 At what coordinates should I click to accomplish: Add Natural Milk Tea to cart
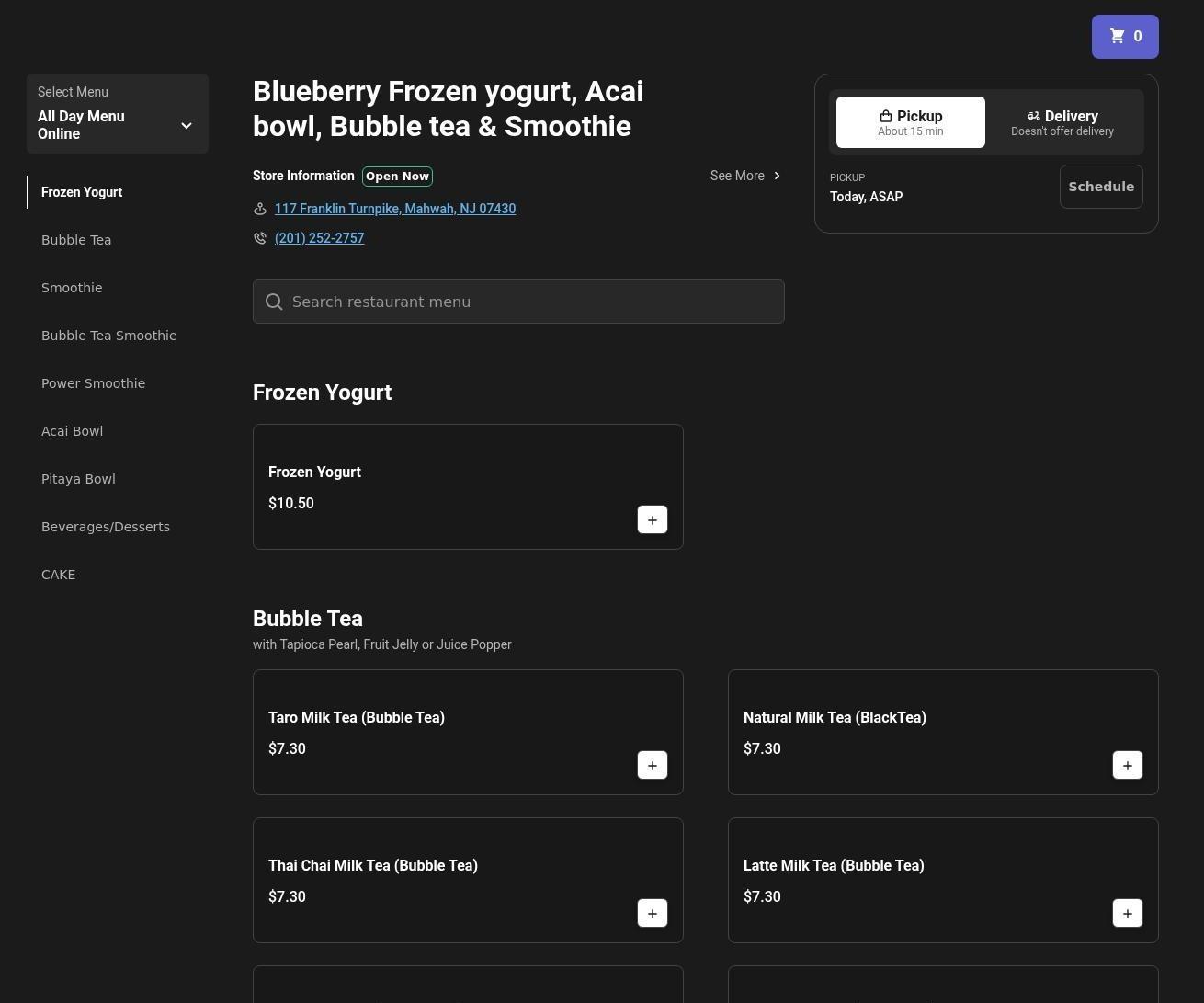(x=1127, y=765)
